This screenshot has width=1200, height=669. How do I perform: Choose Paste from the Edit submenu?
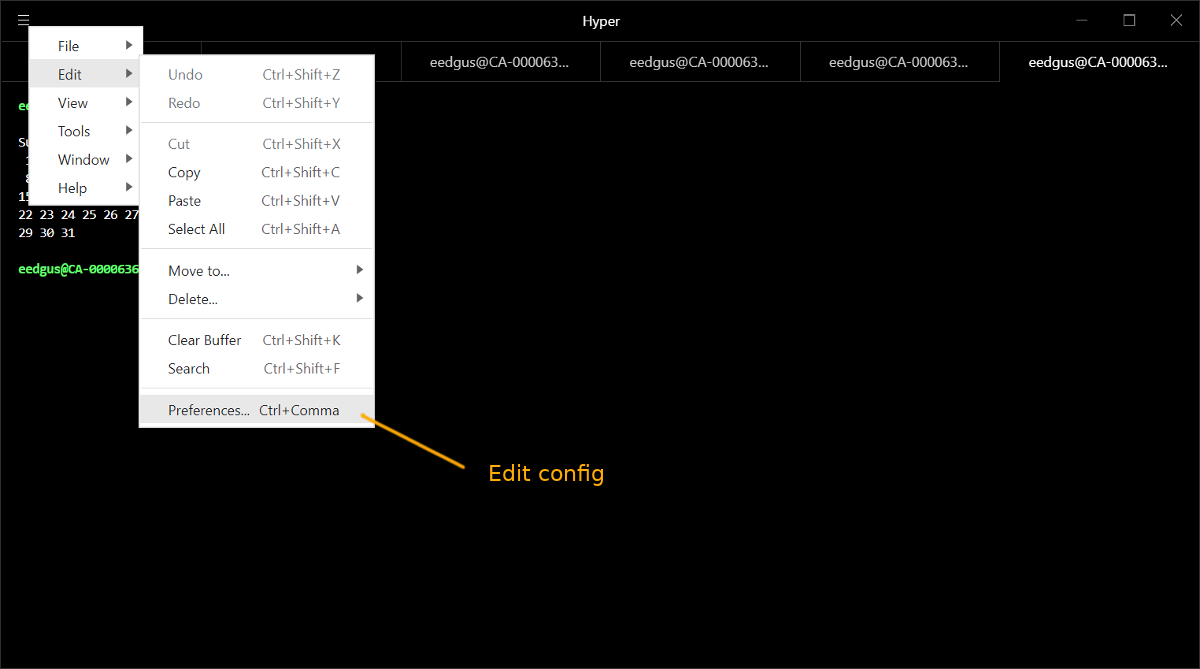coord(256,201)
